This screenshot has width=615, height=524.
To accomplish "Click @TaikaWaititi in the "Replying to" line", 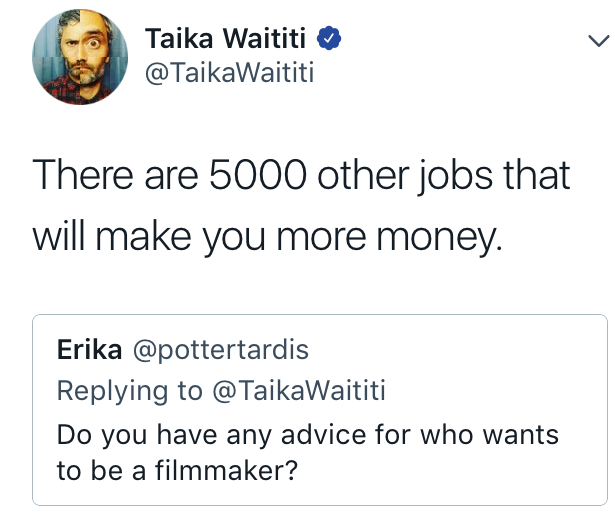I will (299, 390).
